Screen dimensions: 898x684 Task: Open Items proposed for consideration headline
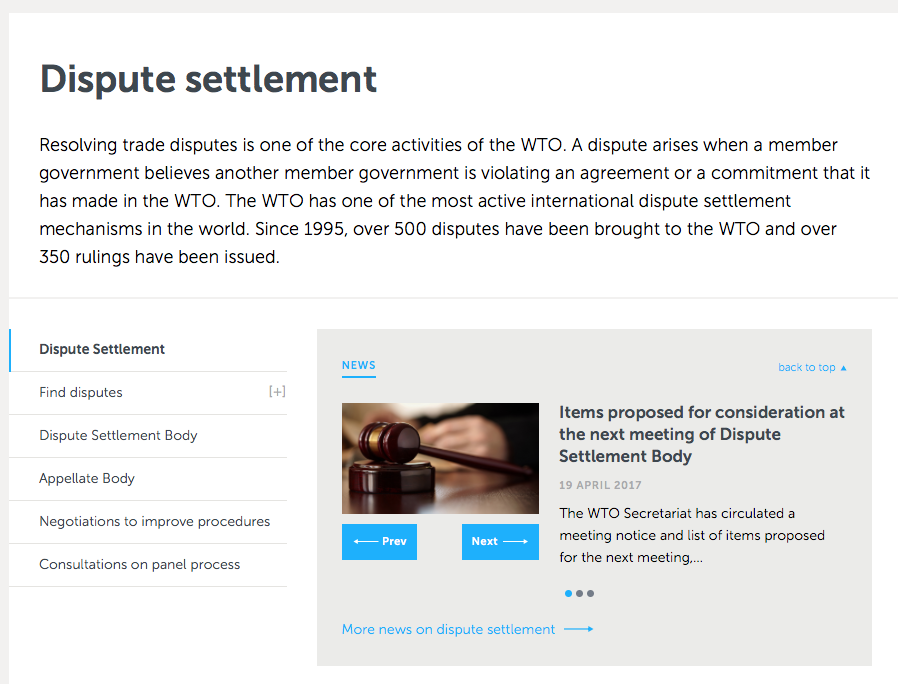point(702,434)
